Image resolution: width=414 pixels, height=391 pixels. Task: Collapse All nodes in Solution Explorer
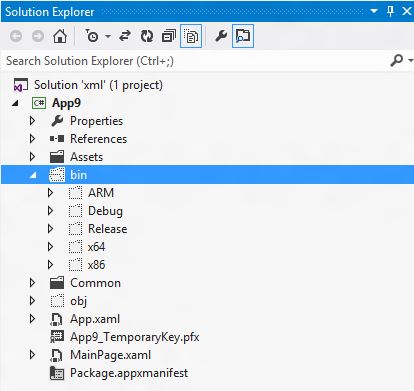click(x=169, y=36)
